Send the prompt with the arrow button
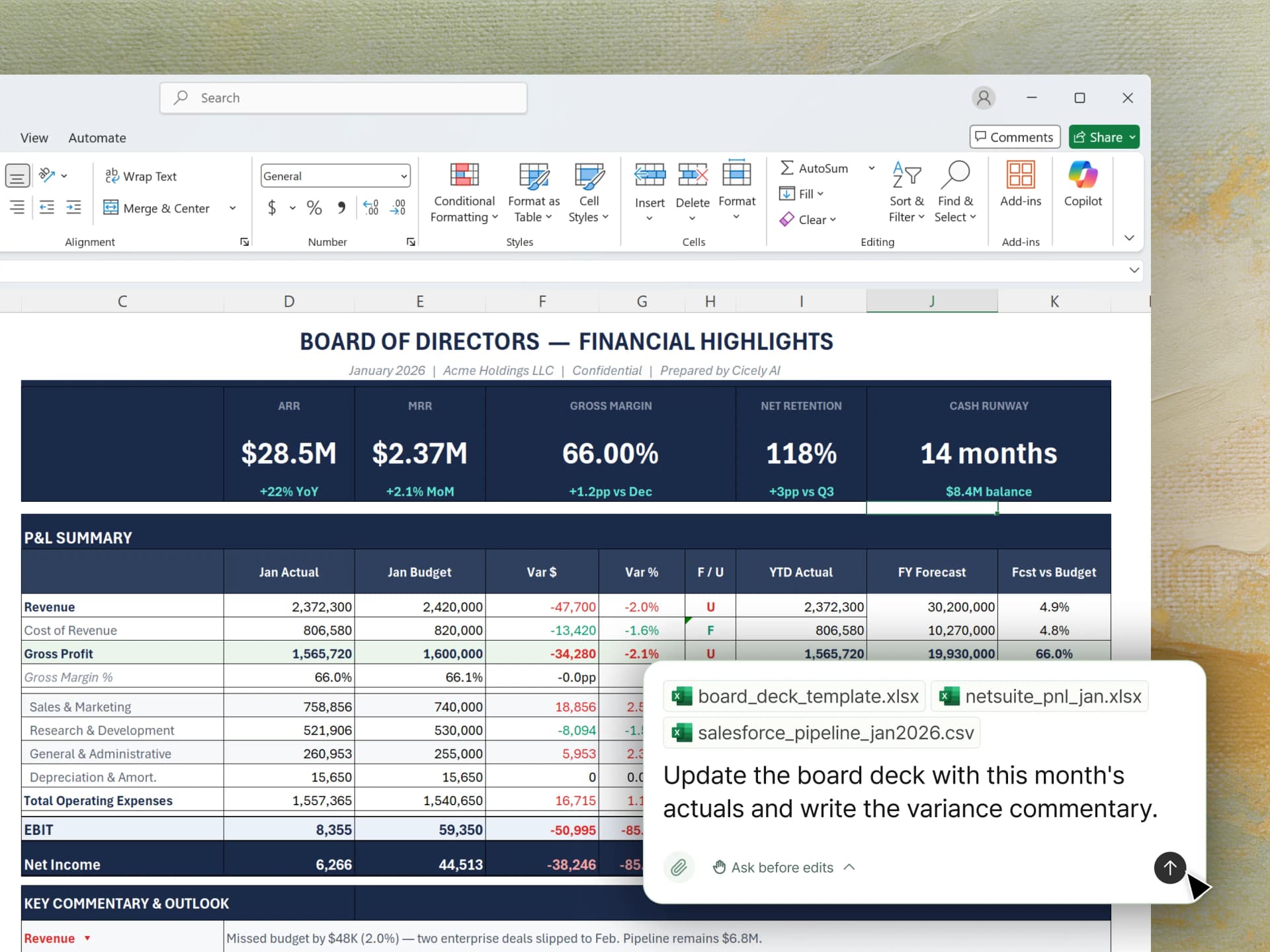This screenshot has width=1270, height=952. click(1169, 867)
